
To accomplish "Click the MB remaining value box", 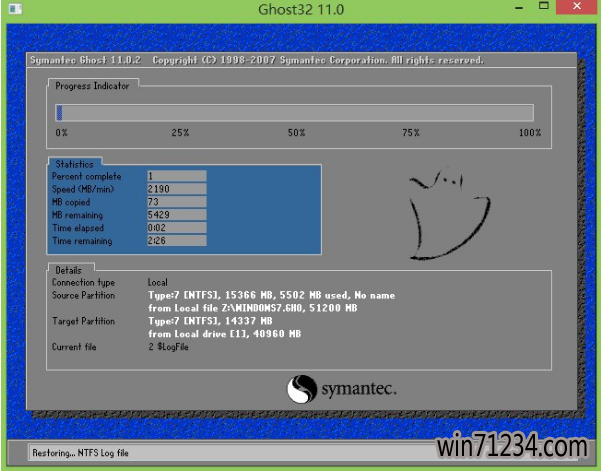I will [x=176, y=215].
